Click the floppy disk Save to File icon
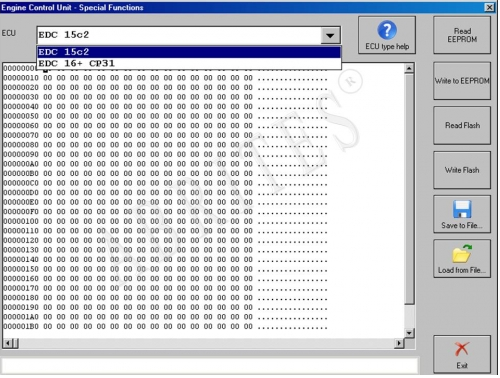The image size is (500, 378). pyautogui.click(x=462, y=209)
